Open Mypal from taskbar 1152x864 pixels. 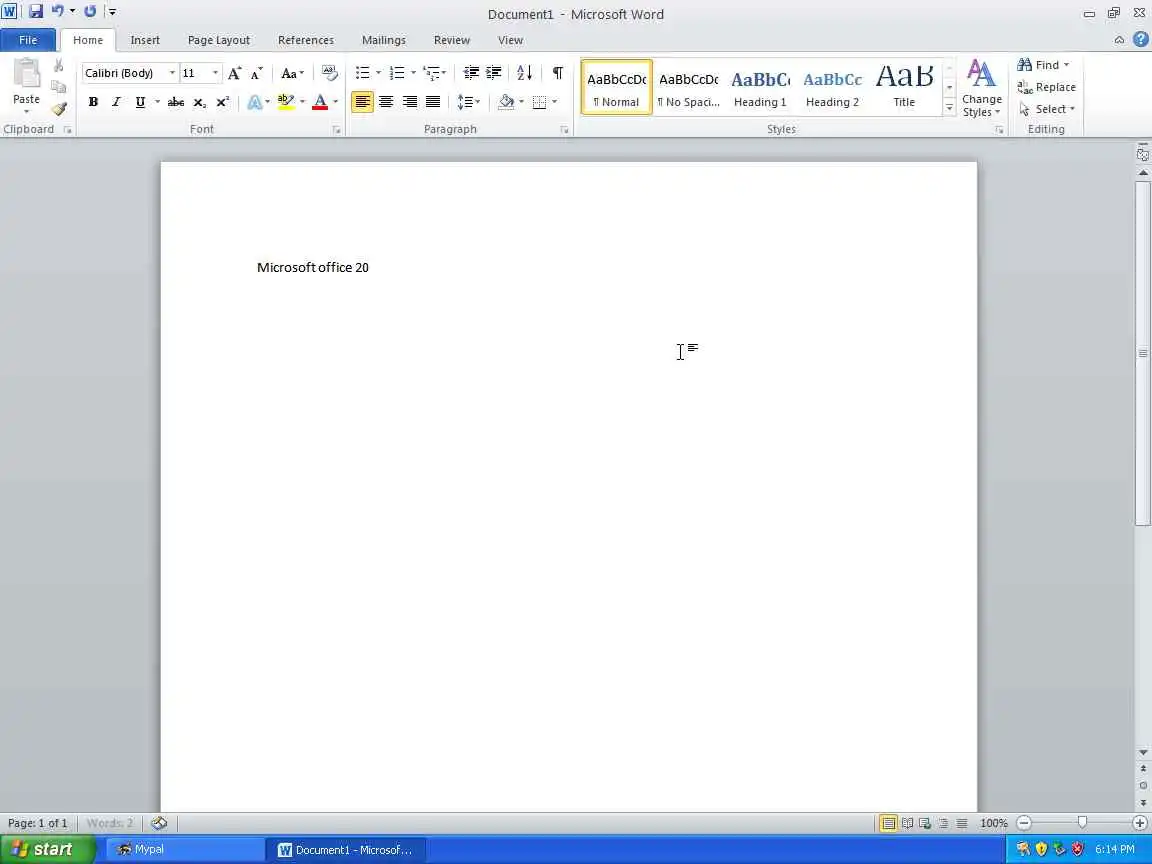click(x=185, y=849)
